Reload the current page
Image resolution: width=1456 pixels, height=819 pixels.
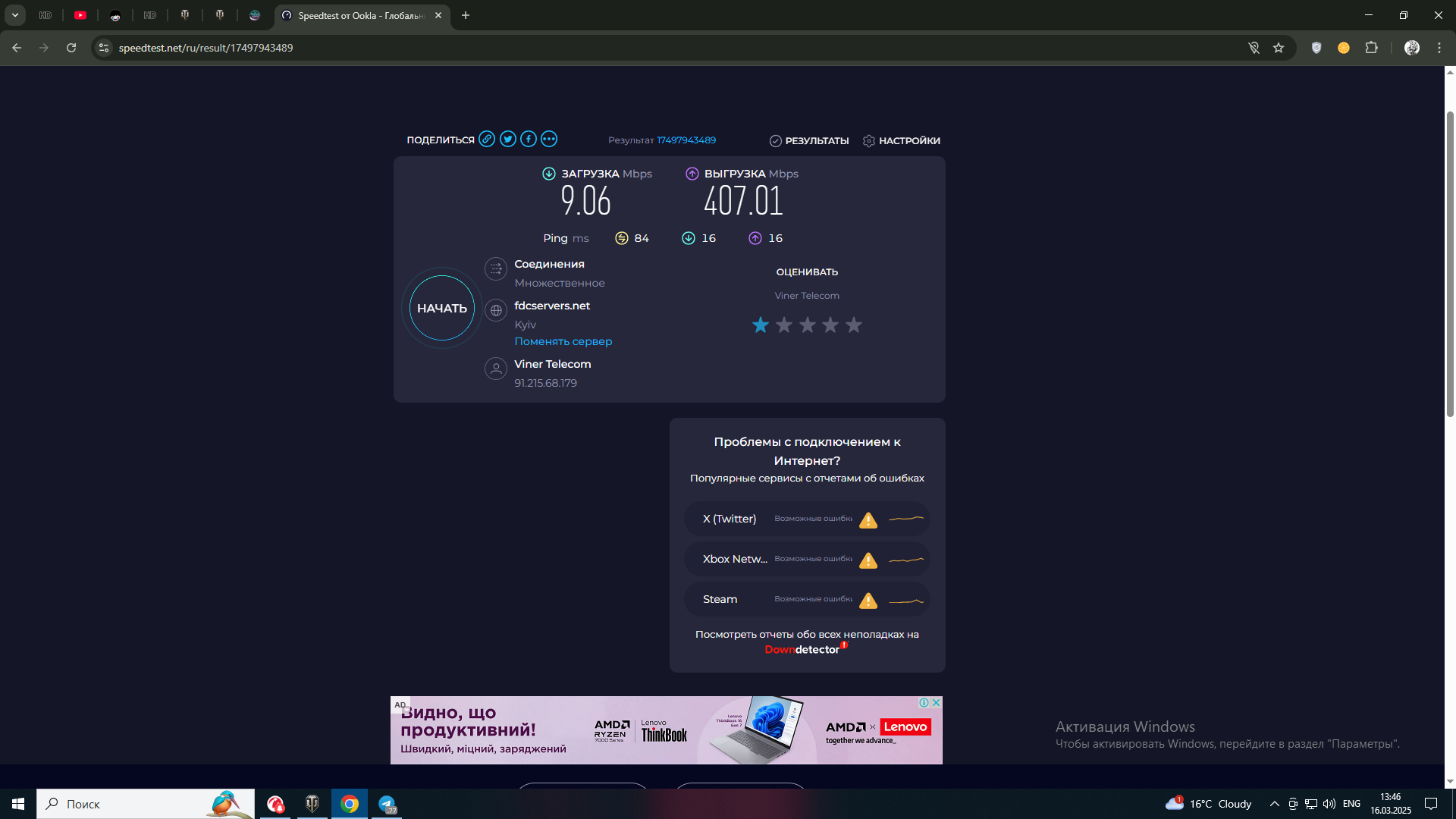(71, 48)
